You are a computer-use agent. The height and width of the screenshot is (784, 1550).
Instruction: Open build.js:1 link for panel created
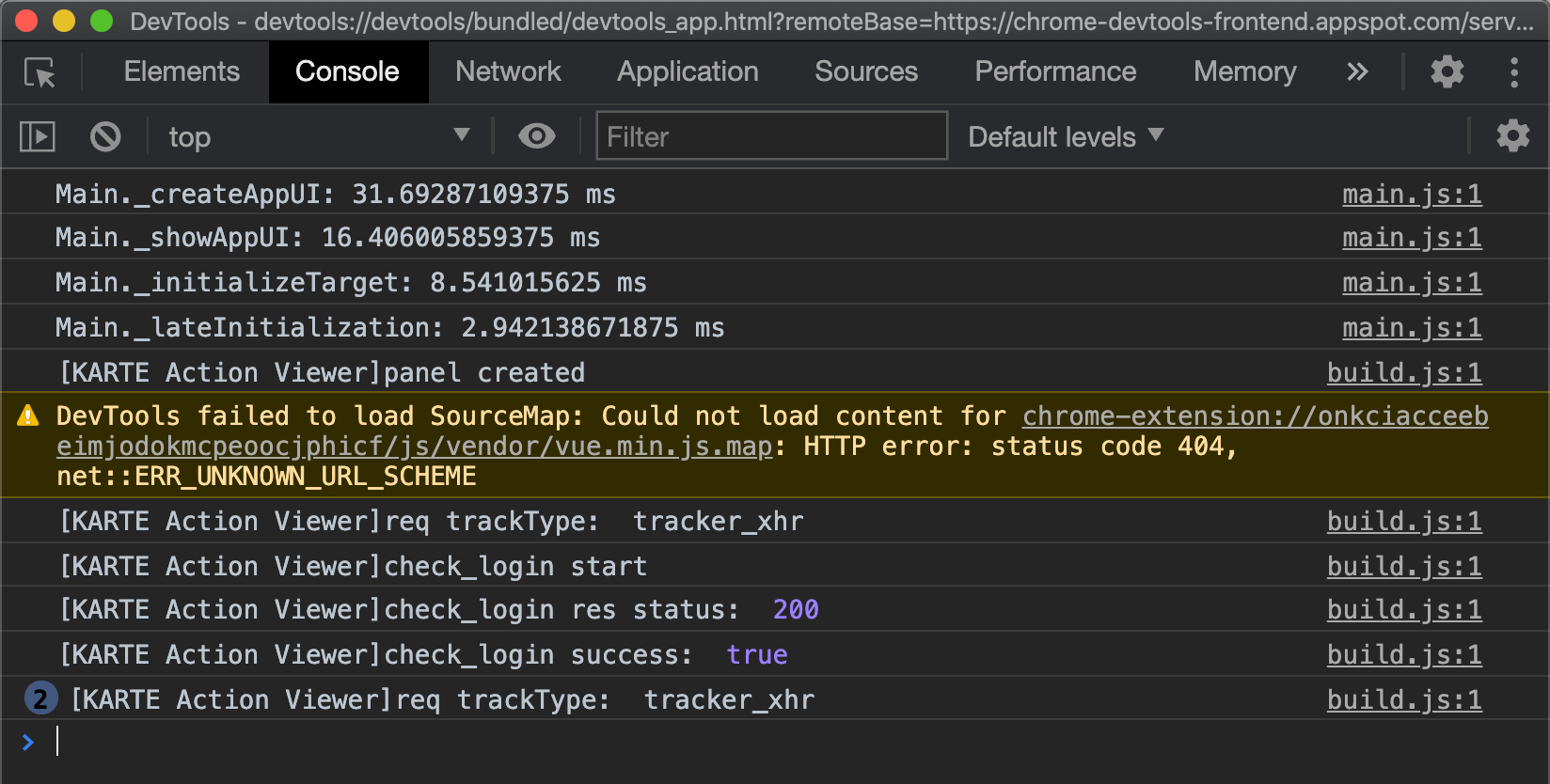(x=1404, y=373)
